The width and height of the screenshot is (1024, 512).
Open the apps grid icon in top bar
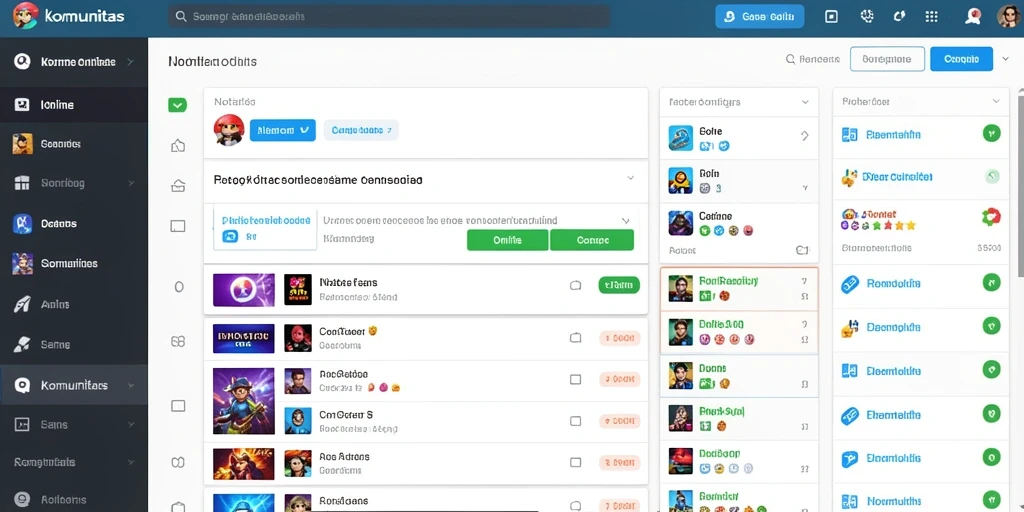(932, 17)
